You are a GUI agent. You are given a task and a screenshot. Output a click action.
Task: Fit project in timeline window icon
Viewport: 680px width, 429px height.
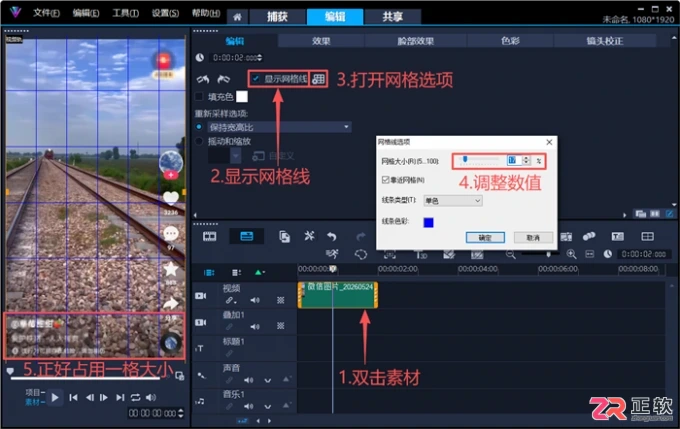click(589, 254)
